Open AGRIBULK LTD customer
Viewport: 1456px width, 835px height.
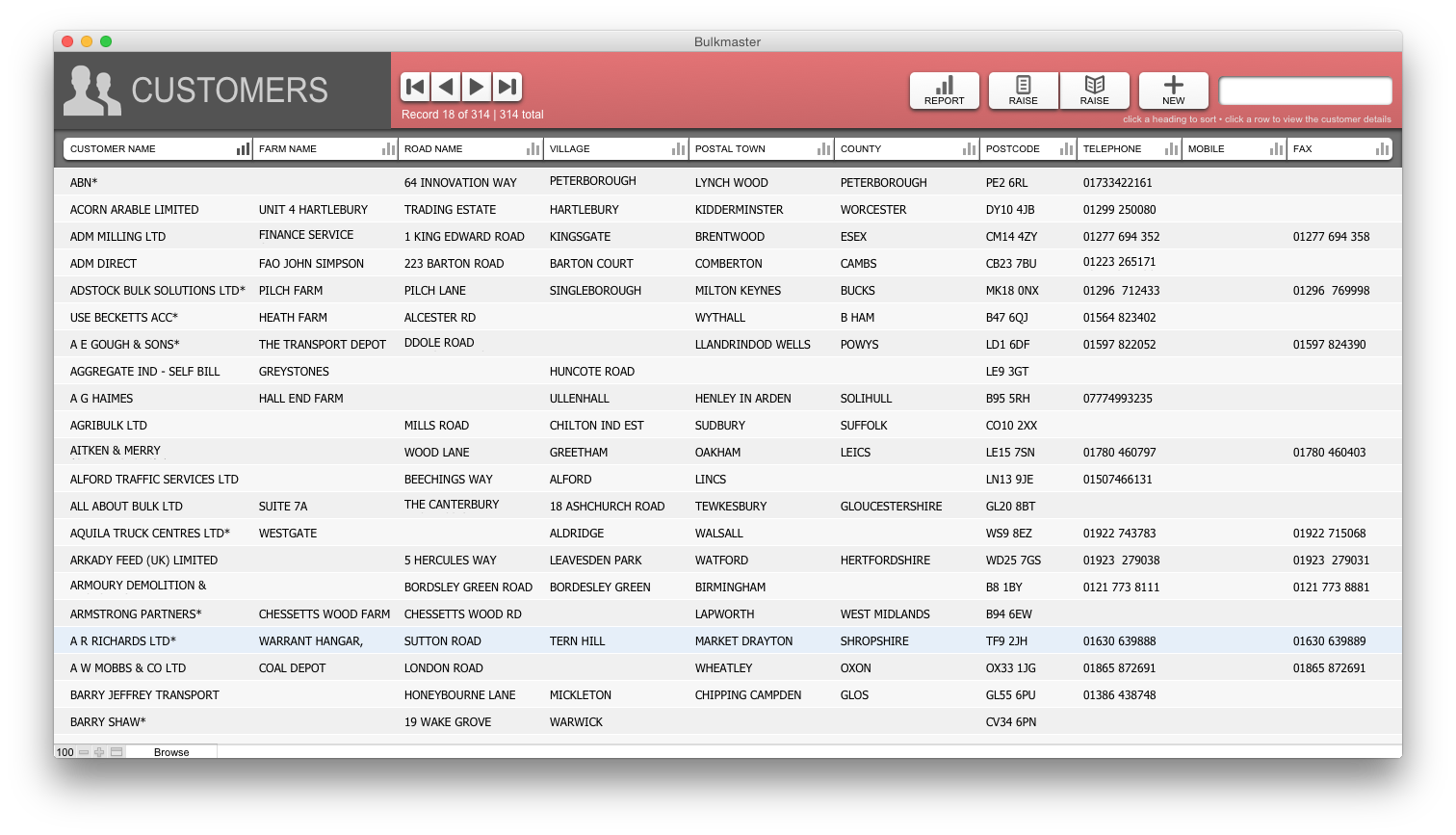pyautogui.click(x=728, y=425)
